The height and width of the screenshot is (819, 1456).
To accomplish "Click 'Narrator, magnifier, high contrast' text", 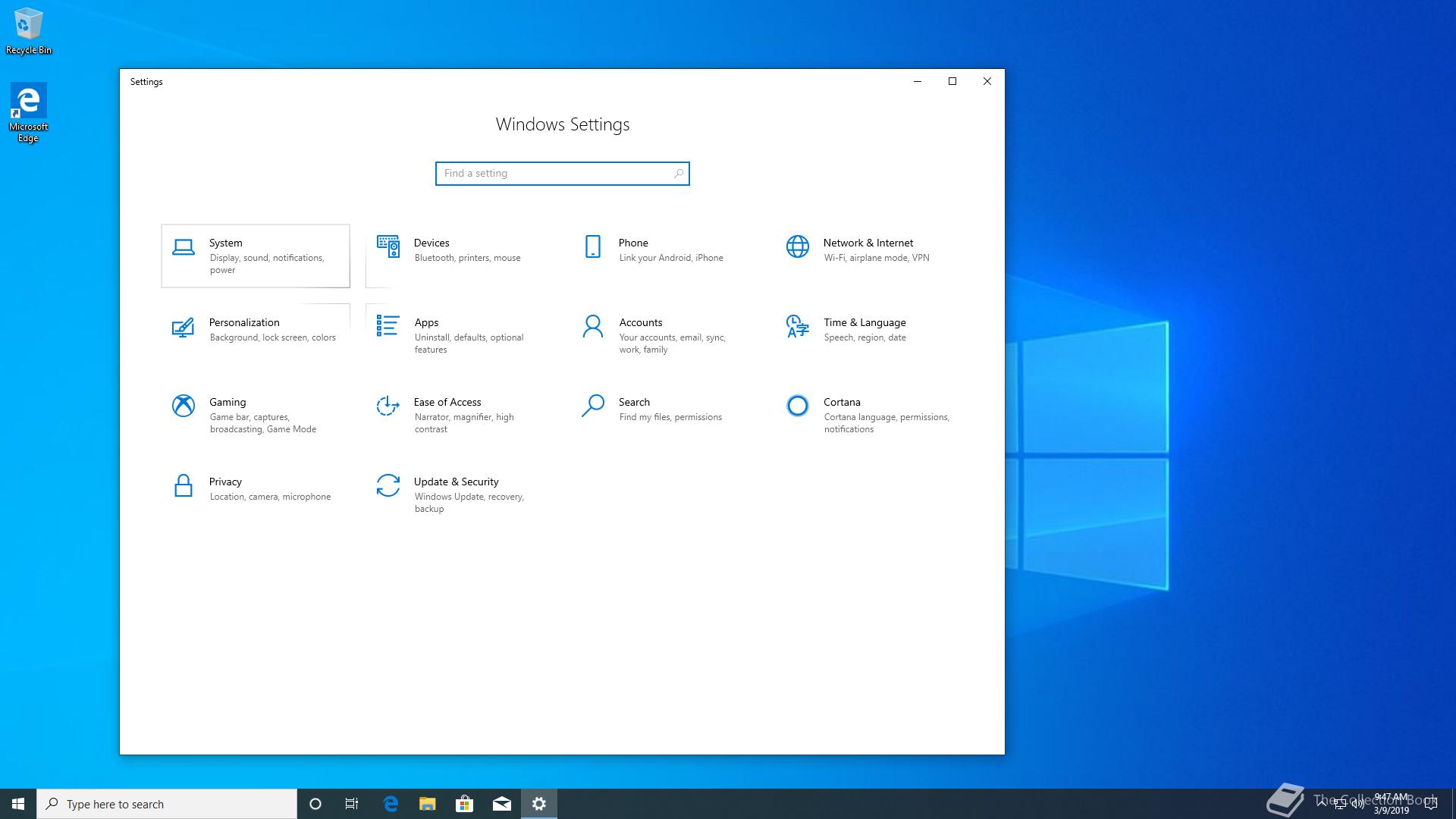I will click(464, 423).
